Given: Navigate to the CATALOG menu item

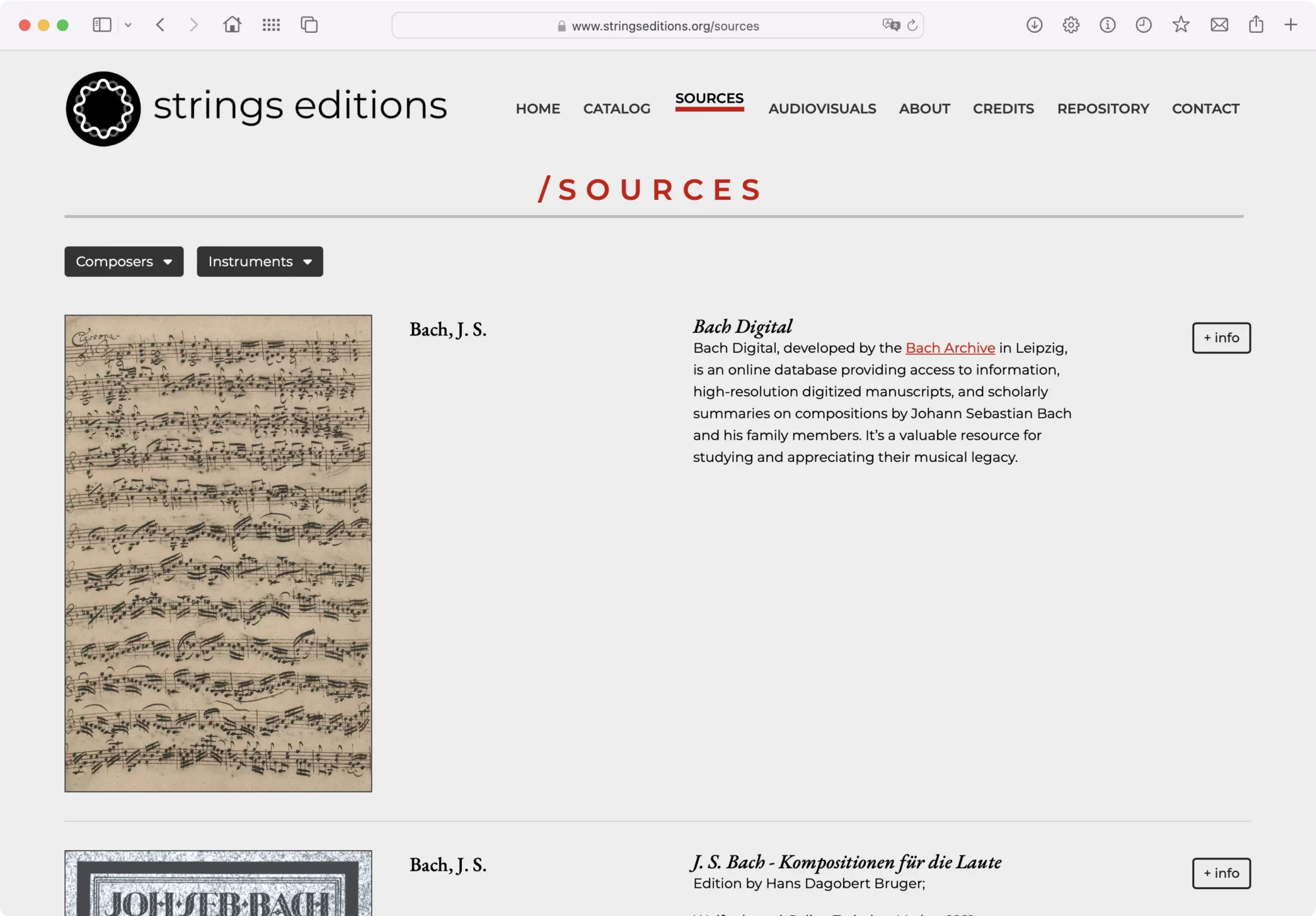Looking at the screenshot, I should pyautogui.click(x=617, y=109).
